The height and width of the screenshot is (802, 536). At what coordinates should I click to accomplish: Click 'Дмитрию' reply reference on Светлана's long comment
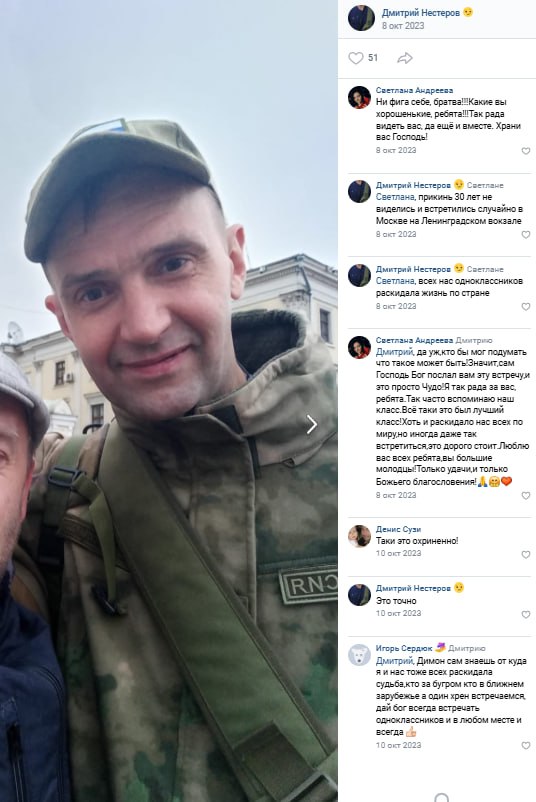(474, 340)
